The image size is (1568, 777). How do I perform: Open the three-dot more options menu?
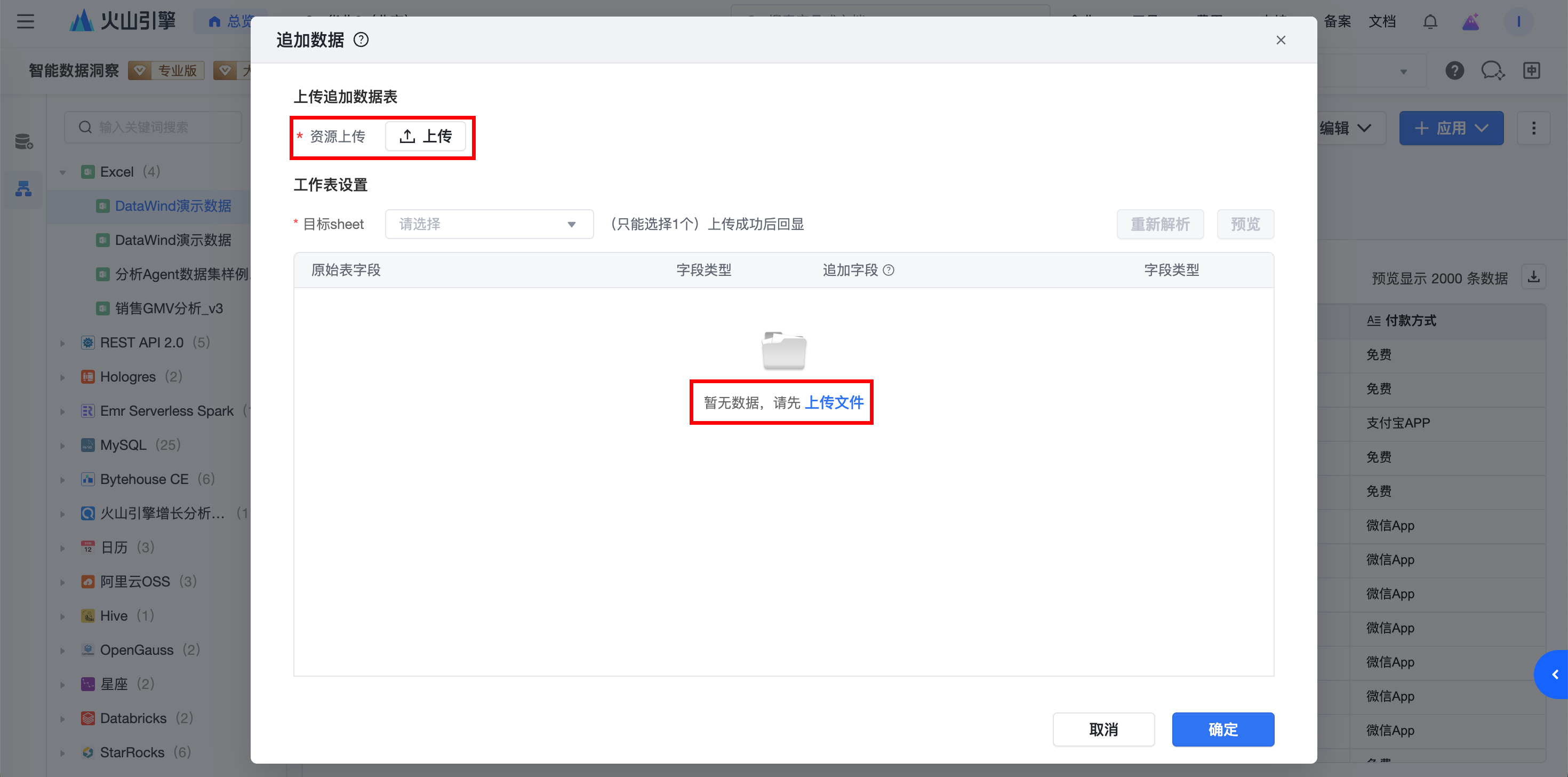click(1533, 129)
